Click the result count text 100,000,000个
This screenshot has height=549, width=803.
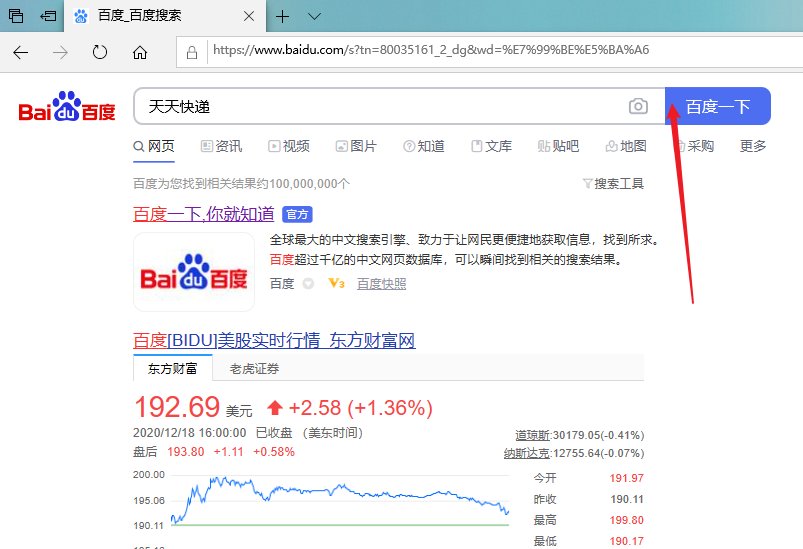310,183
